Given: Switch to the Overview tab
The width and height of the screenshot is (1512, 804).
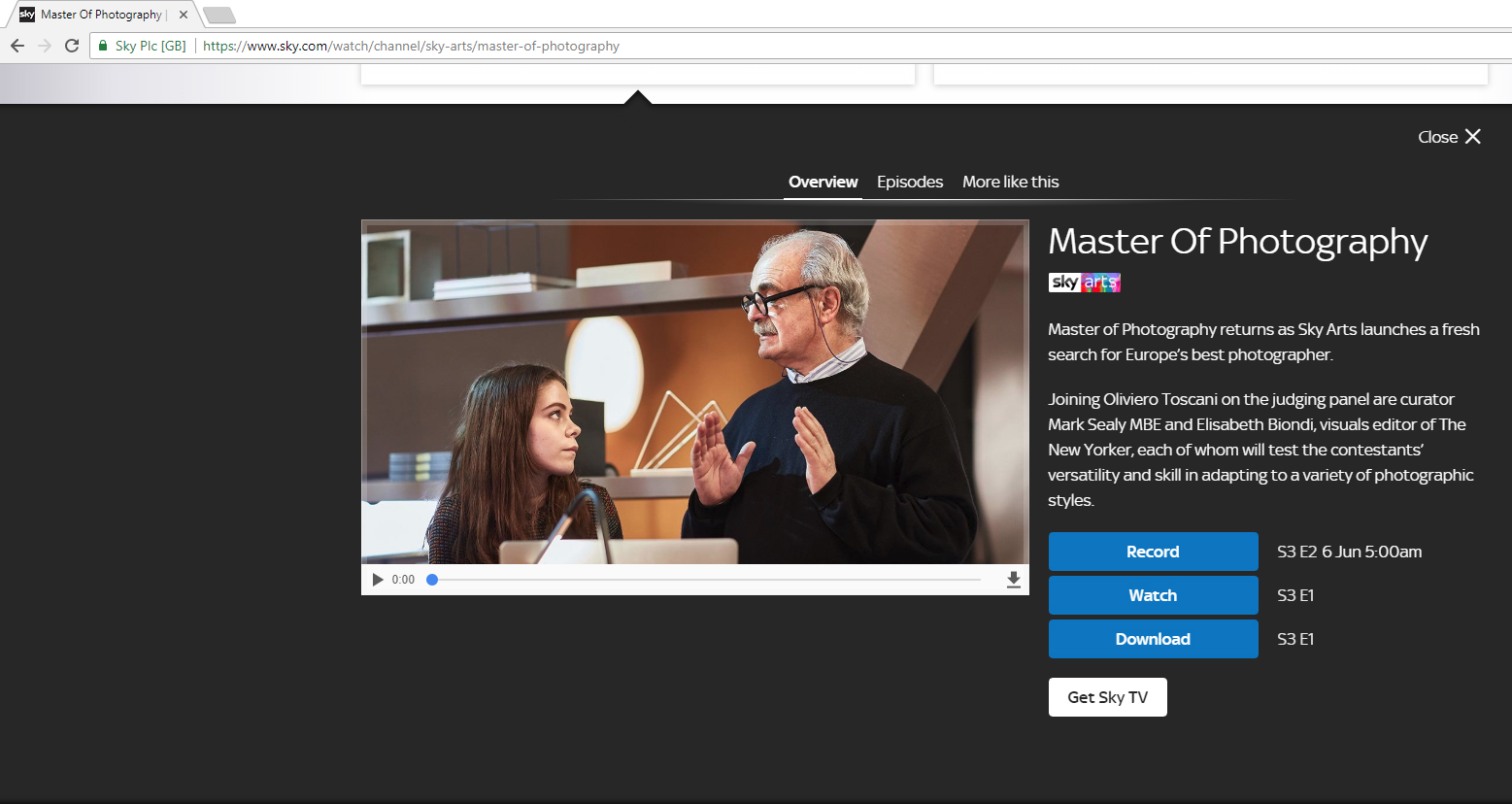Looking at the screenshot, I should pyautogui.click(x=823, y=182).
